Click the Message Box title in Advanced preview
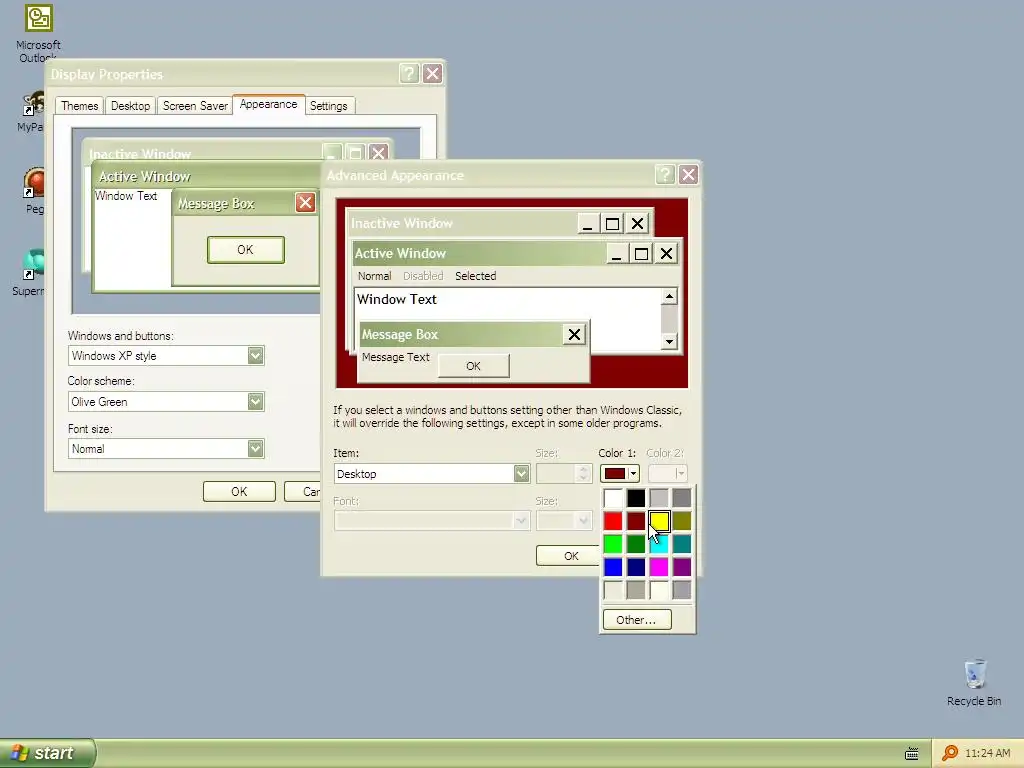 tap(400, 334)
